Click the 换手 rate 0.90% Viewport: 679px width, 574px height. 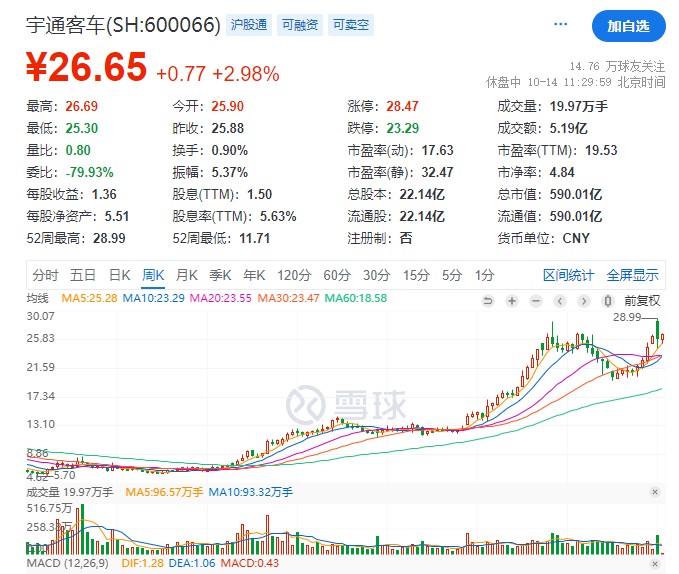(x=230, y=150)
